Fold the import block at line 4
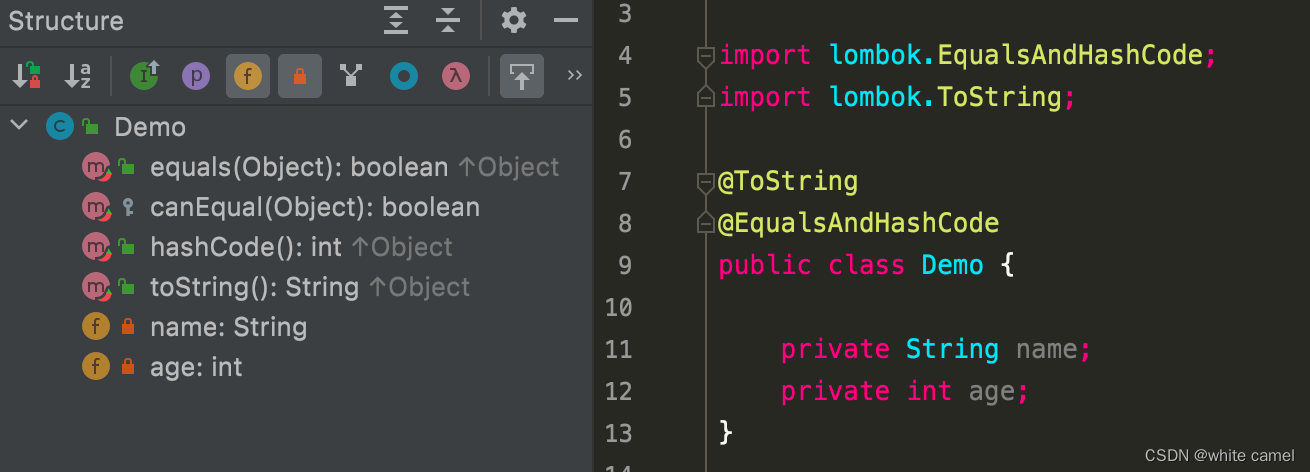 705,56
